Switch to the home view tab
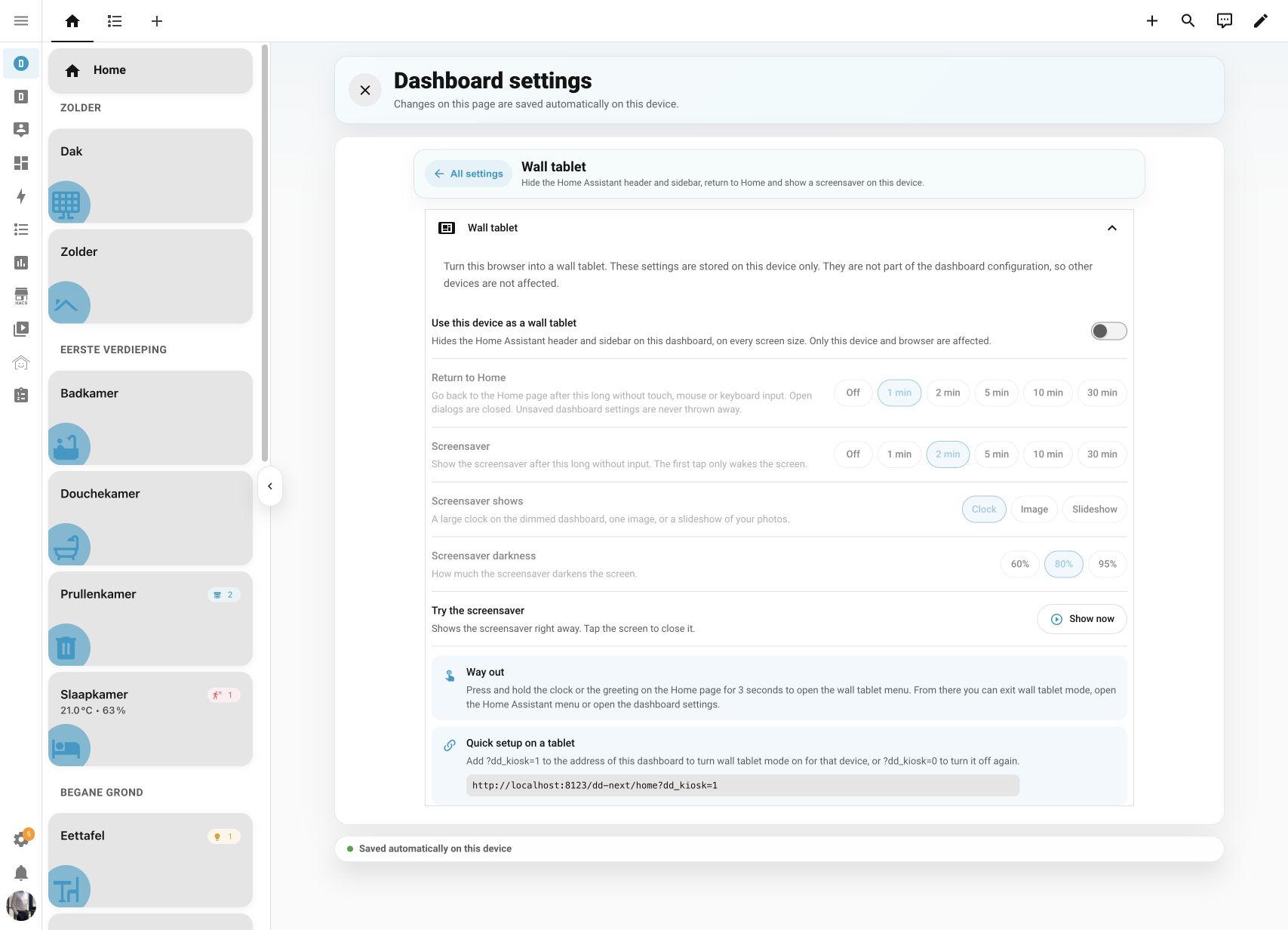The height and width of the screenshot is (930, 1288). pyautogui.click(x=72, y=21)
